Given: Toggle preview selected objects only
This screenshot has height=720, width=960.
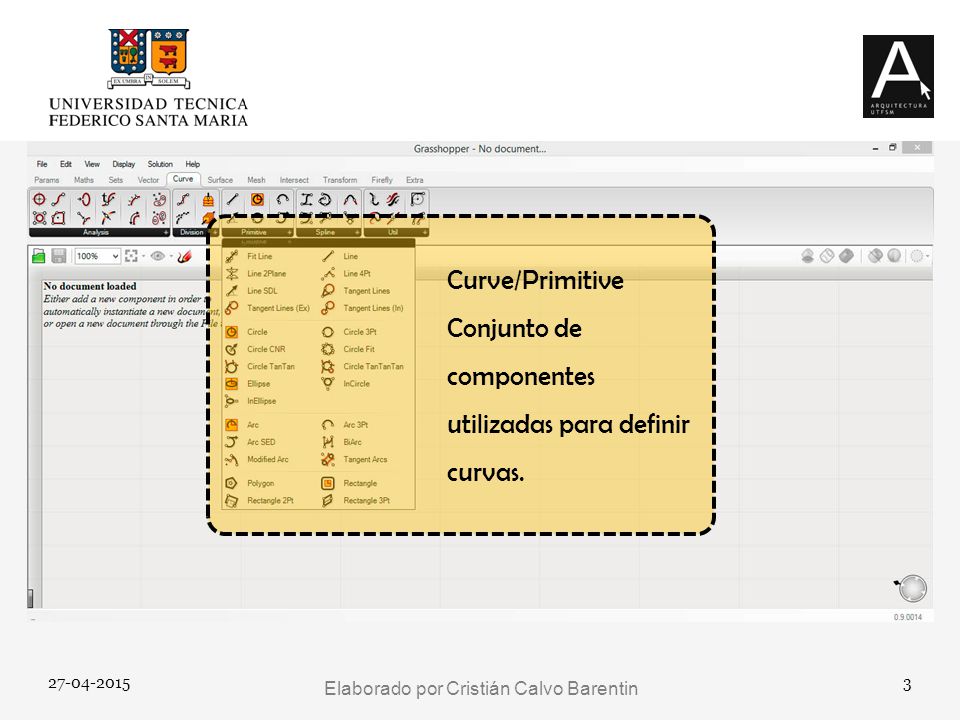Looking at the screenshot, I should 876,256.
